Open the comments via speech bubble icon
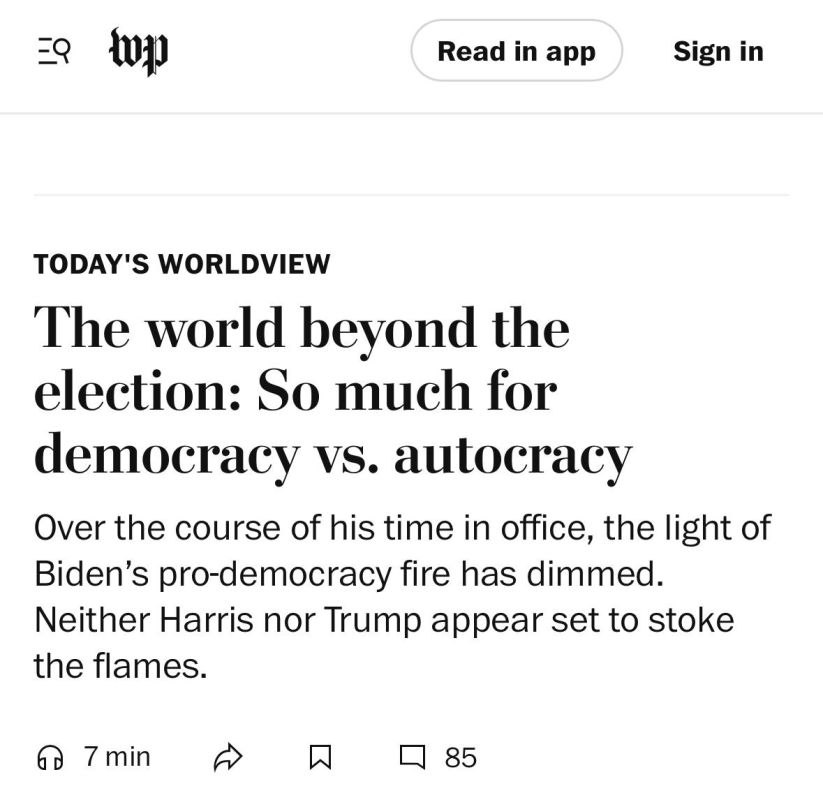The image size is (823, 800). pyautogui.click(x=411, y=757)
